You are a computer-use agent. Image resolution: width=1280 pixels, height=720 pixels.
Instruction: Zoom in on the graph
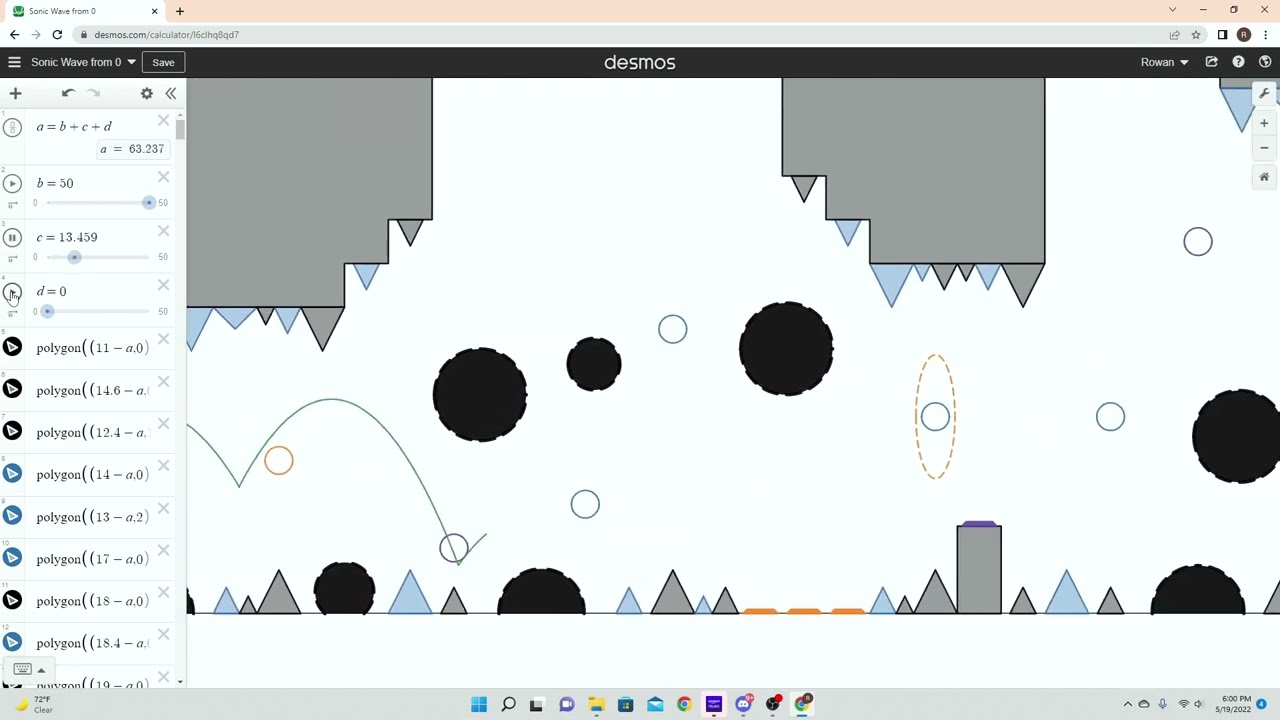click(x=1264, y=123)
